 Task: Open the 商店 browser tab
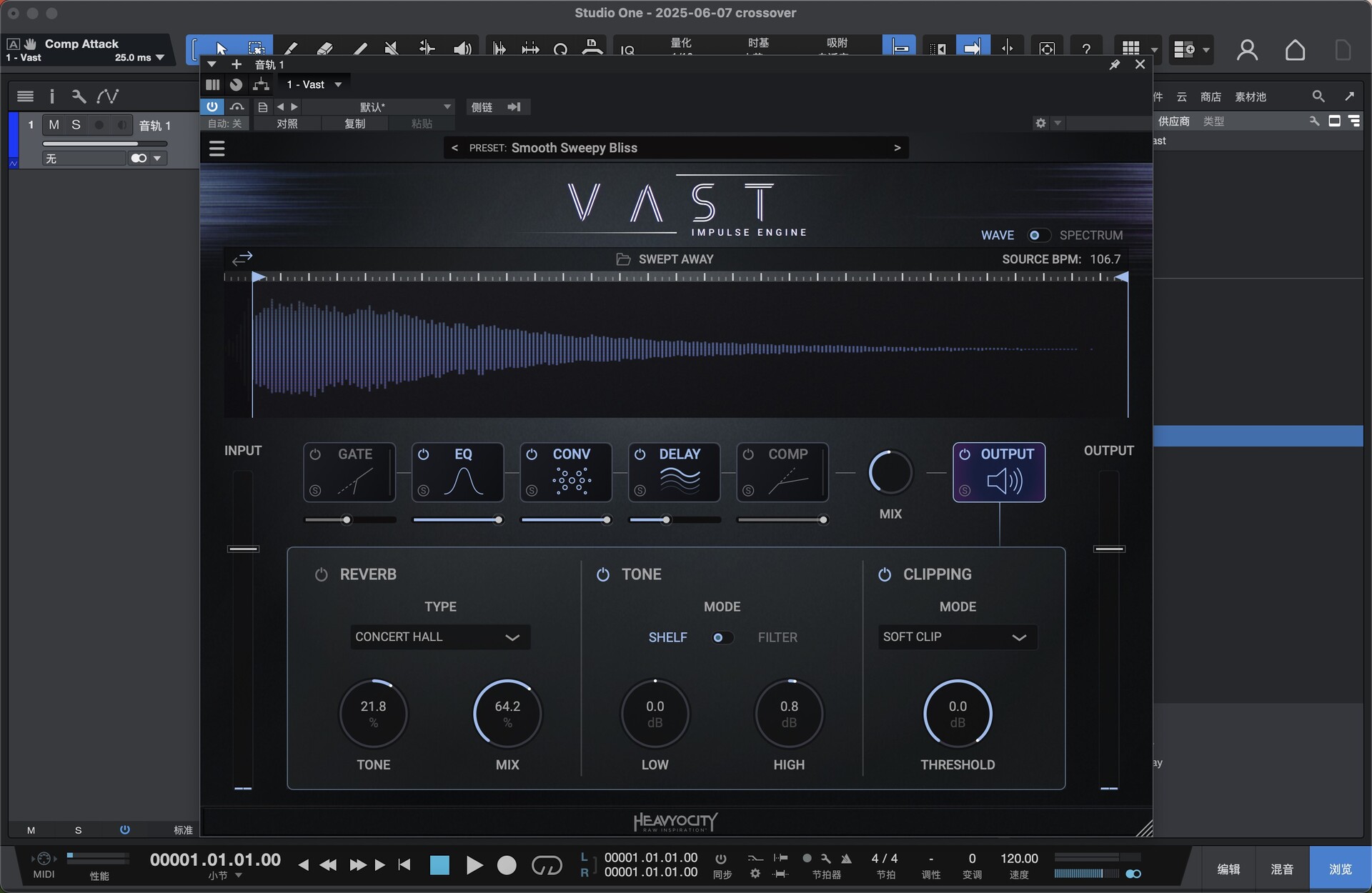pyautogui.click(x=1211, y=96)
